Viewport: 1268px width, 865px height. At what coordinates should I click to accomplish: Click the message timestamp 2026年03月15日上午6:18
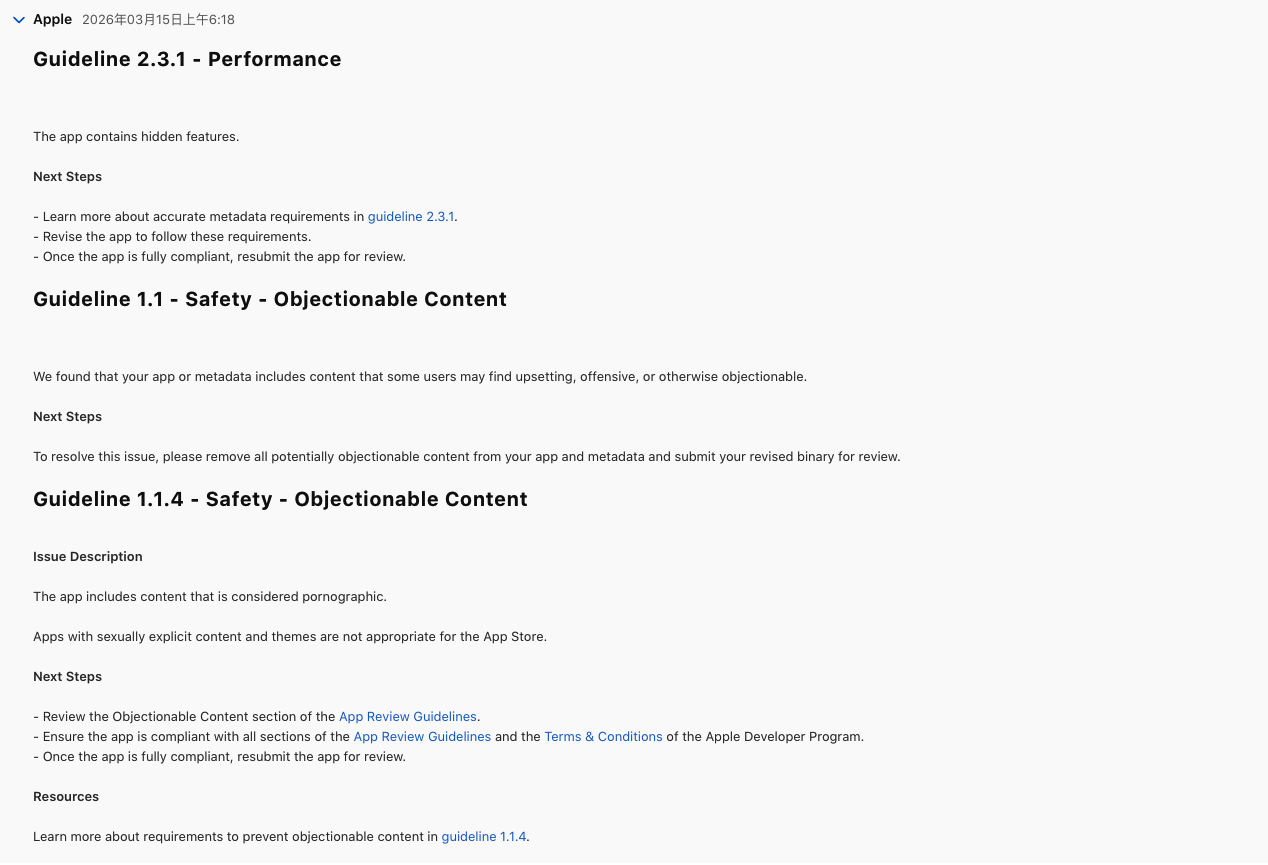[x=158, y=20]
